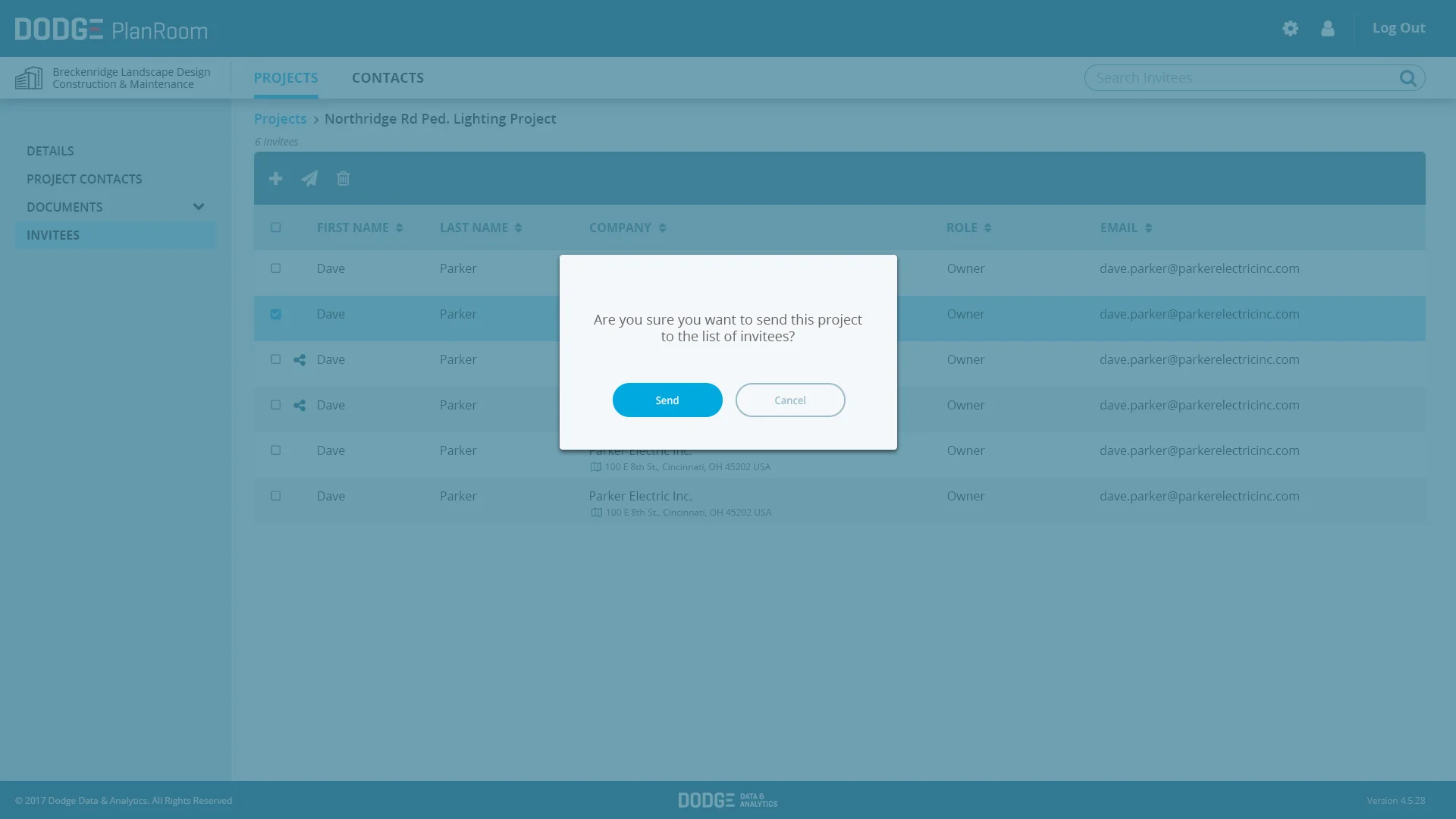Screen dimensions: 1456x819
Task: Click the Projects breadcrumb link
Action: [x=280, y=119]
